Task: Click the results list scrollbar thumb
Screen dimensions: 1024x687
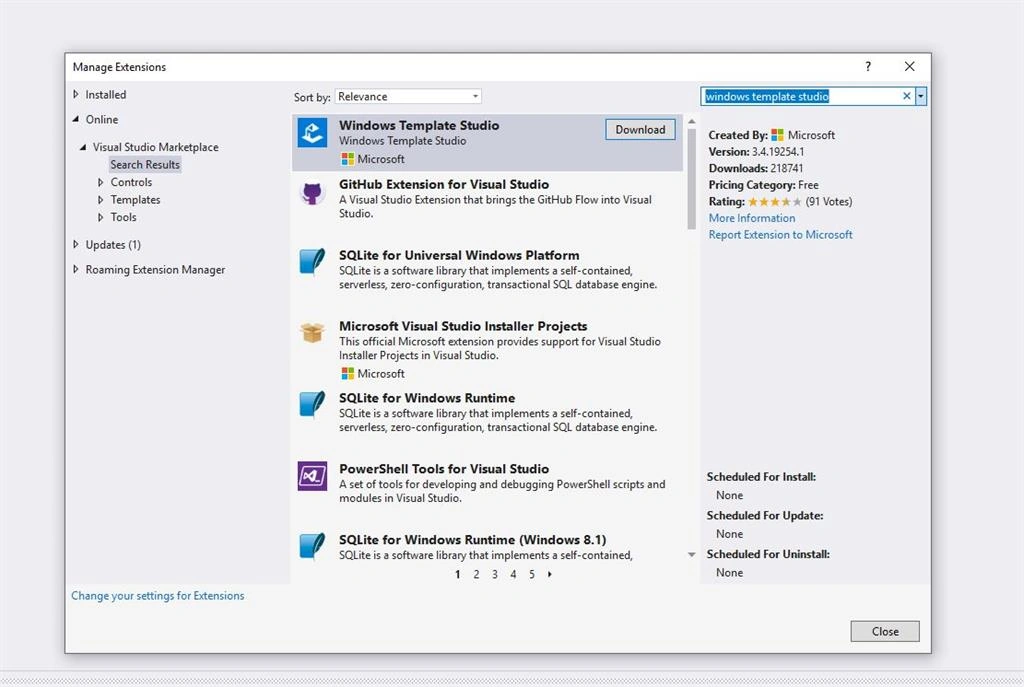Action: [x=692, y=179]
